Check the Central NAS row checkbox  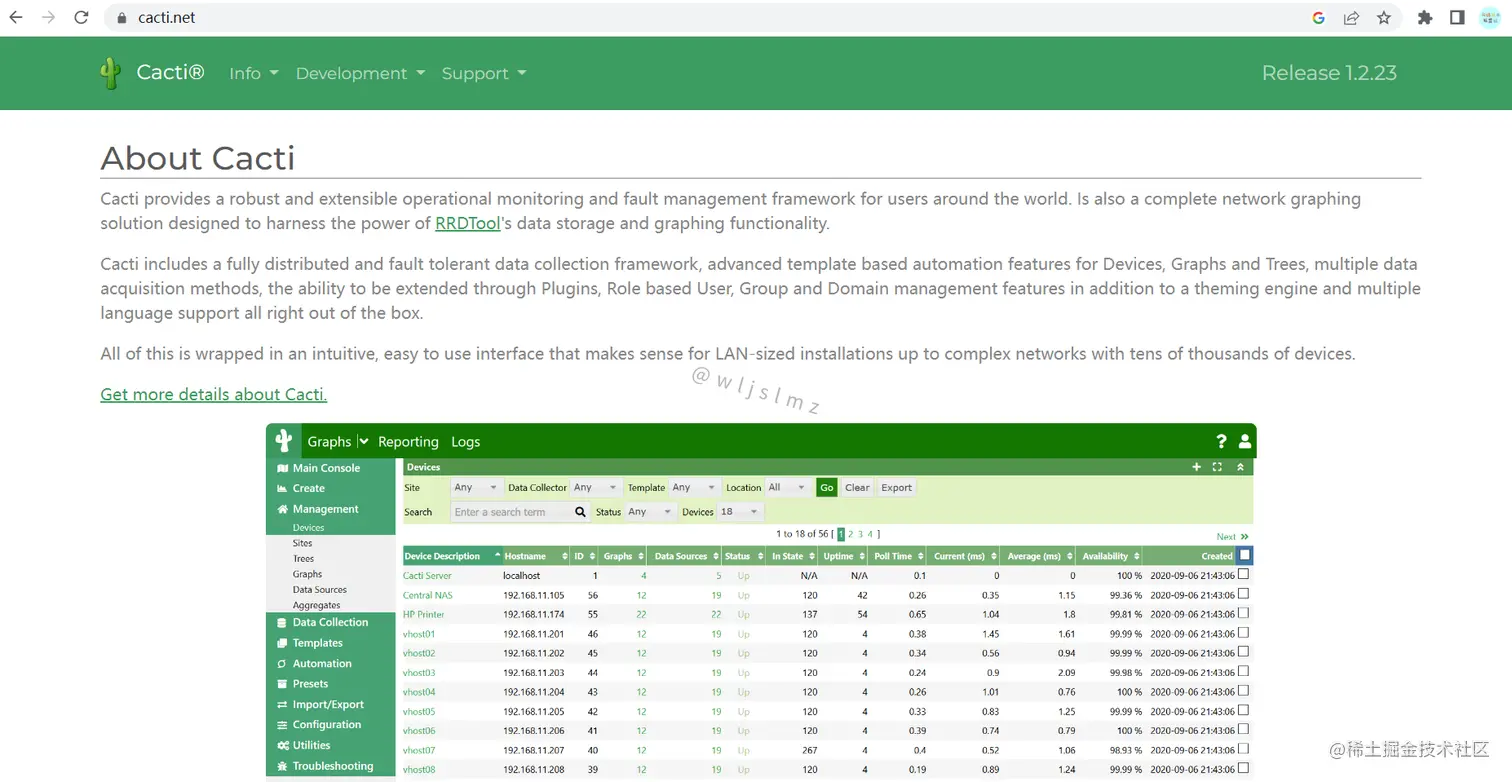(x=1244, y=594)
